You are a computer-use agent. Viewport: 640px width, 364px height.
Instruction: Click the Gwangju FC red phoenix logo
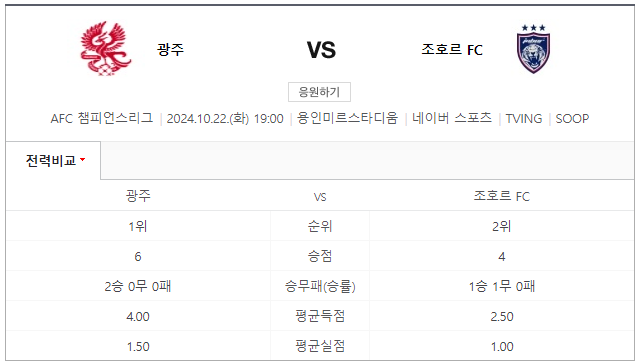click(106, 49)
